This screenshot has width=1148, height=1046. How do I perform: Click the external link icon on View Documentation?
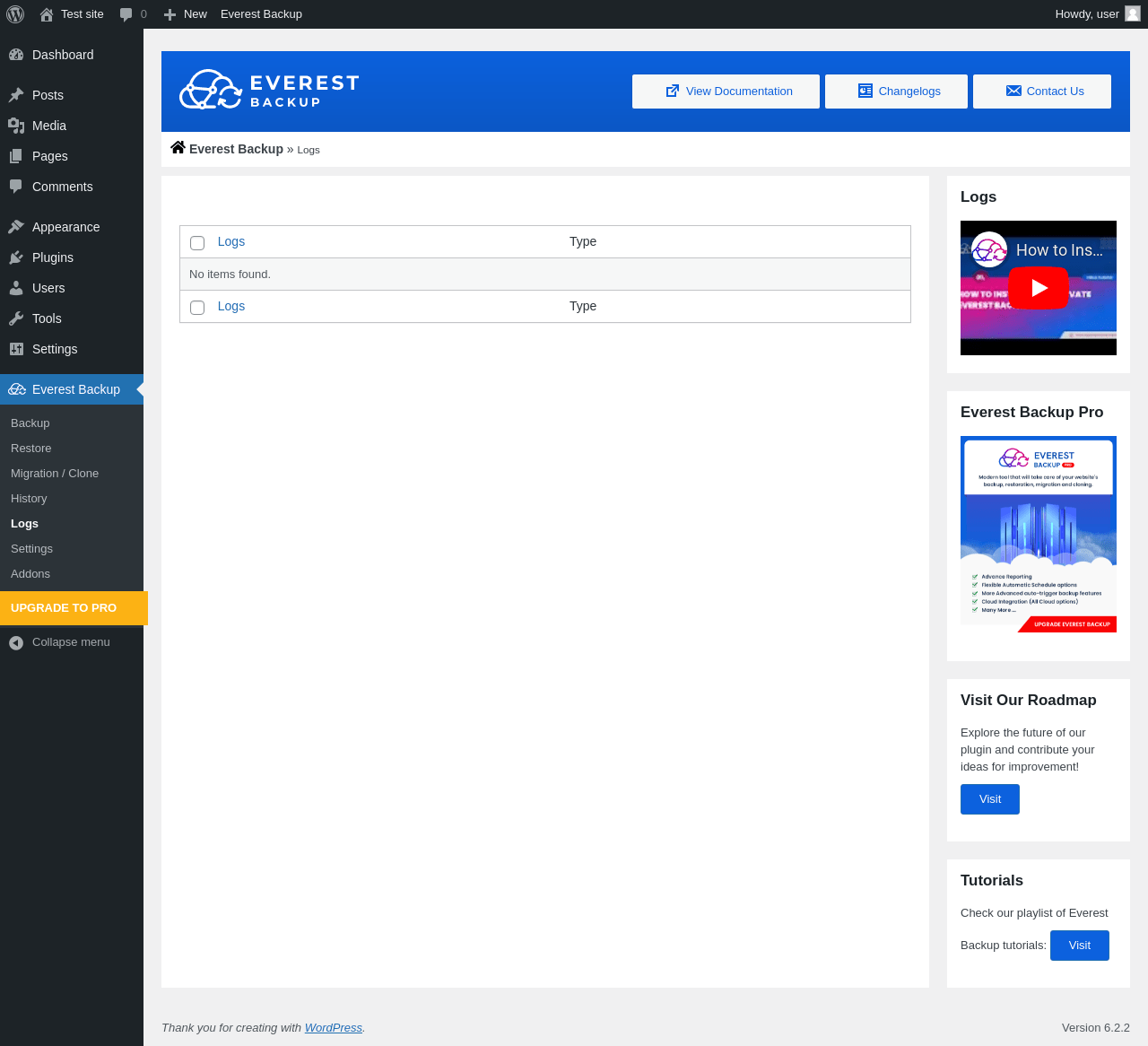(673, 92)
